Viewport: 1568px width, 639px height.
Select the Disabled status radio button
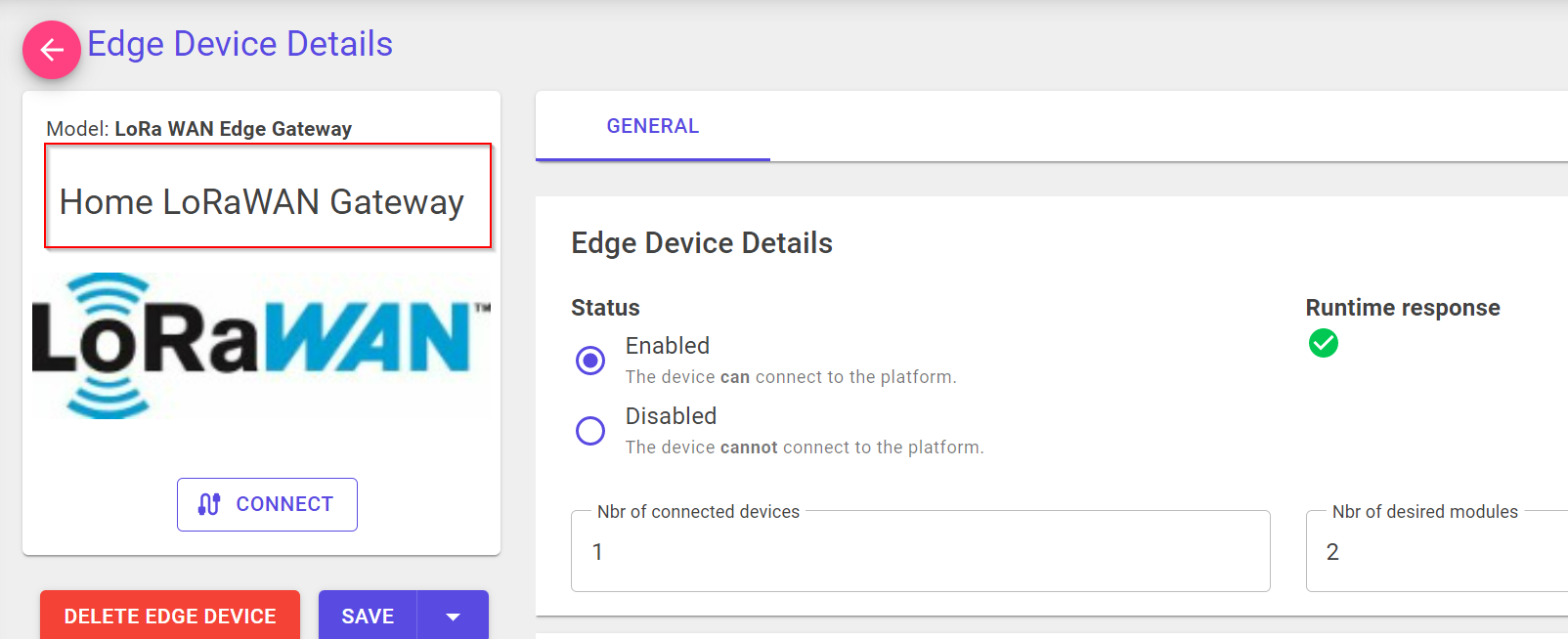(x=590, y=431)
